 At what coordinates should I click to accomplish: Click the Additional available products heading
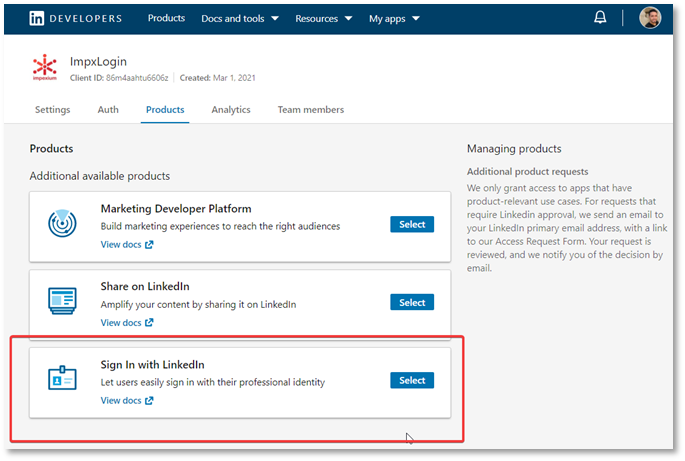coord(100,176)
